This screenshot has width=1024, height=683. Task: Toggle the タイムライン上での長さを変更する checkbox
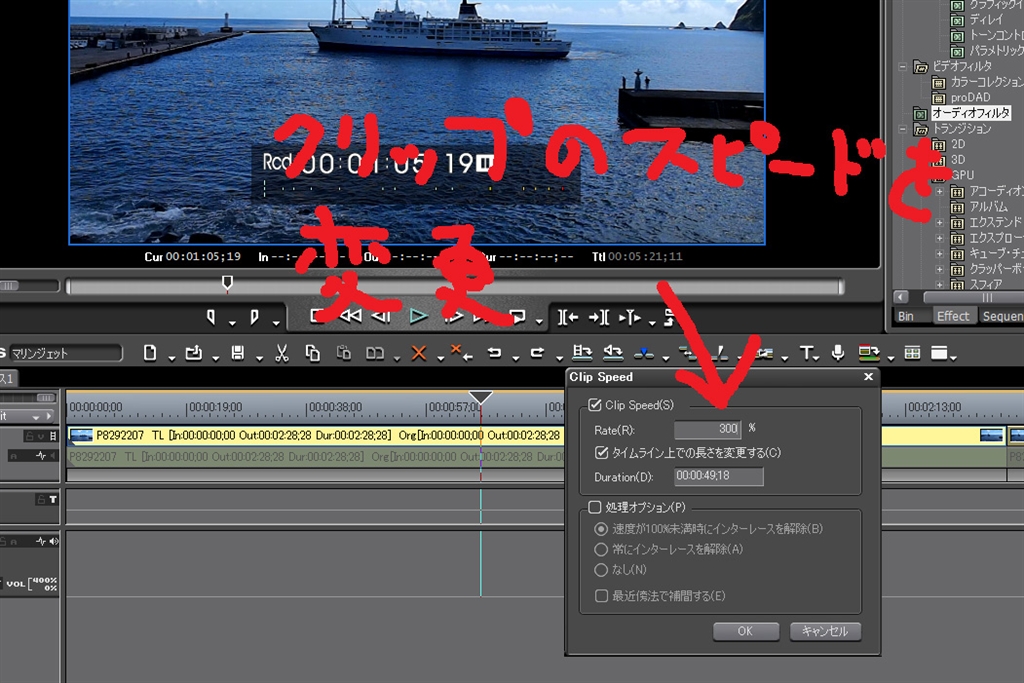point(601,453)
